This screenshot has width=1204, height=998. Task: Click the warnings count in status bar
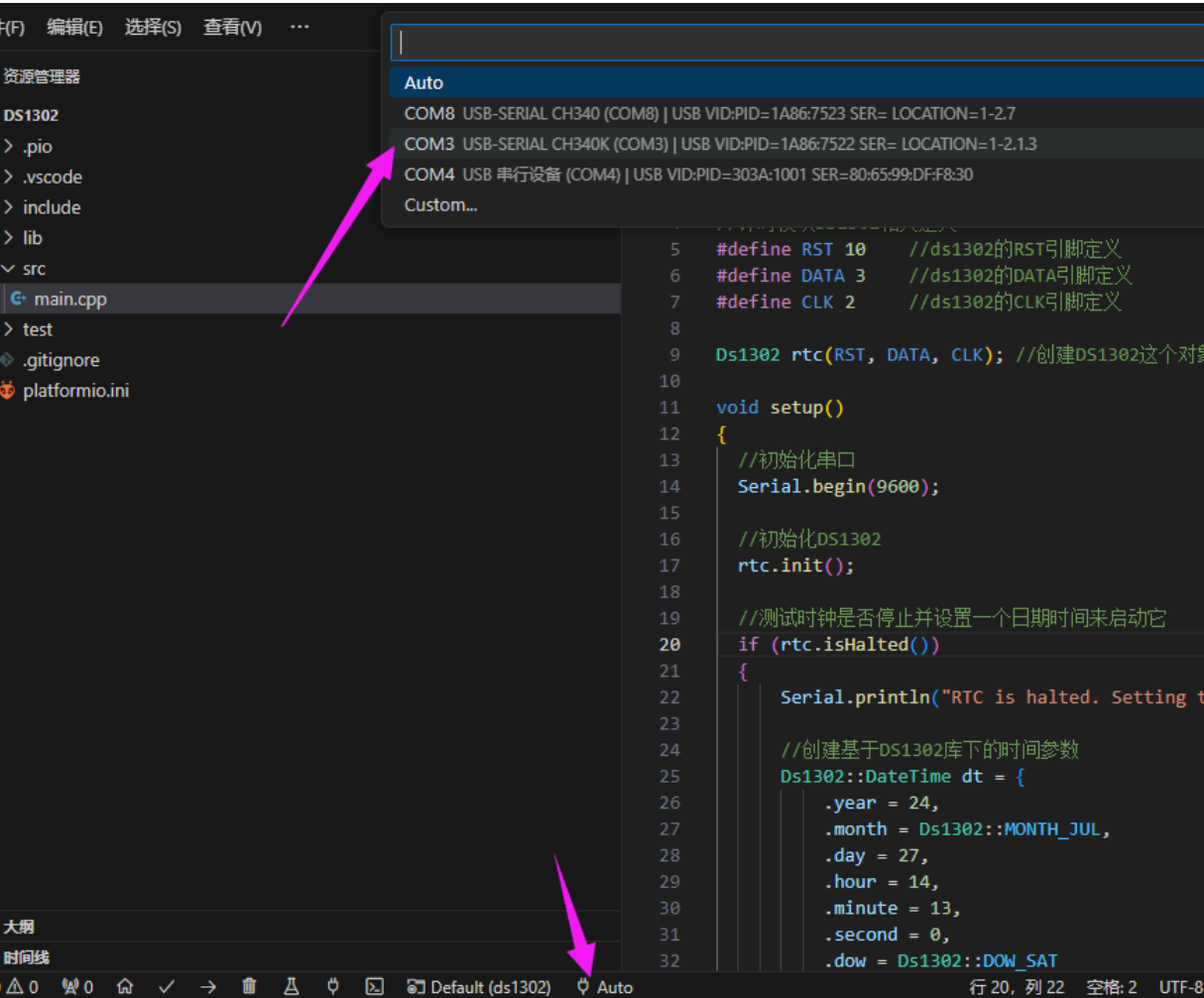[x=24, y=986]
